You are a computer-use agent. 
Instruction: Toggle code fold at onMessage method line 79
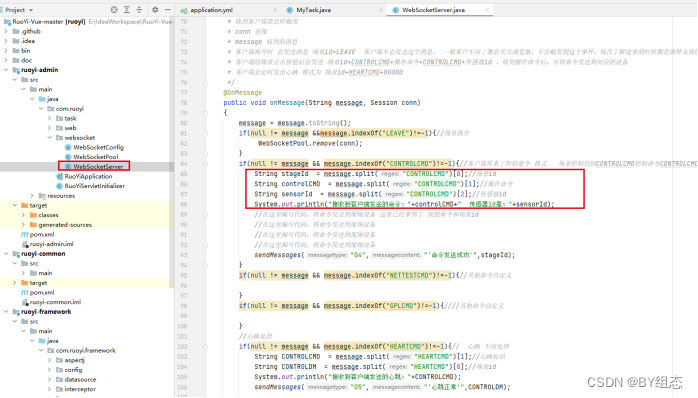pos(205,113)
